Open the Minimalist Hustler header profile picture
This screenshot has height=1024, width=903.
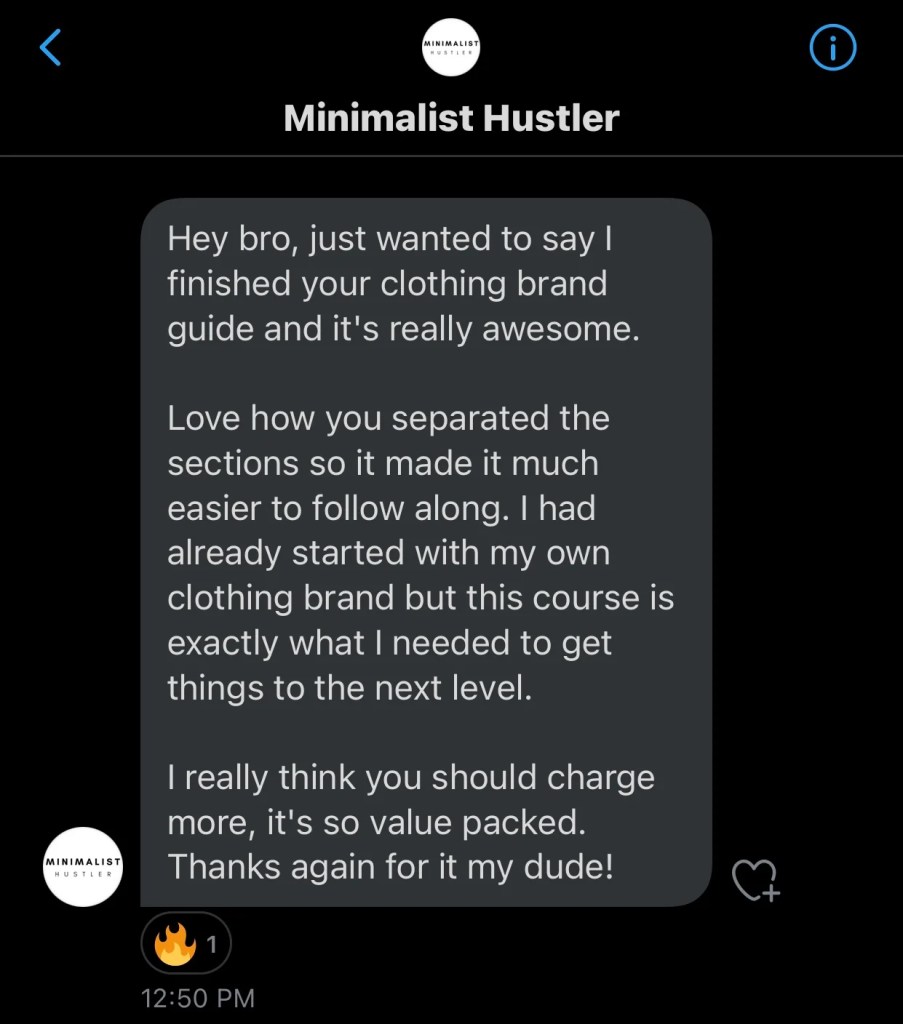point(451,47)
